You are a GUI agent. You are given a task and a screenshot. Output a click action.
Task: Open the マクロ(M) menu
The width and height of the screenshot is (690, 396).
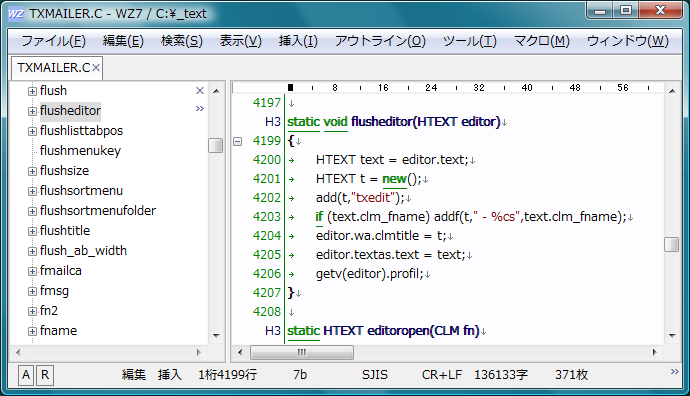point(542,41)
